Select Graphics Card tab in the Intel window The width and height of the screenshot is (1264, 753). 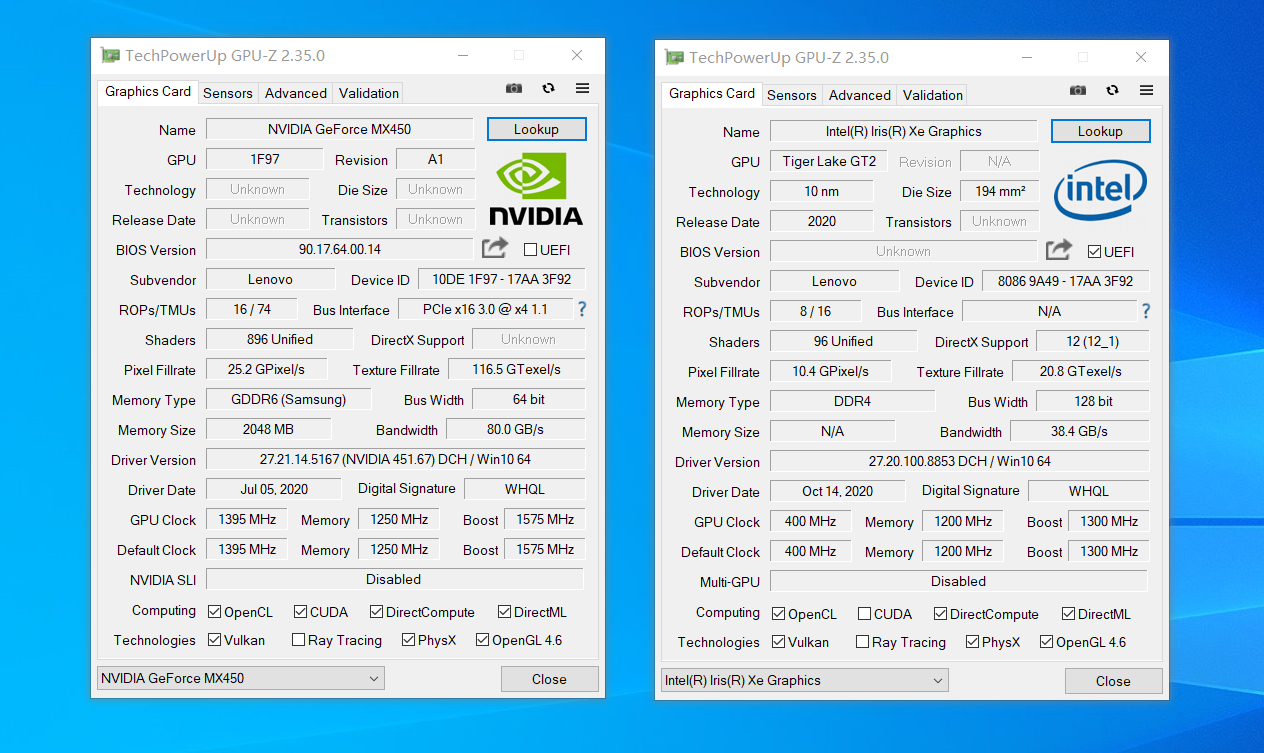point(711,93)
